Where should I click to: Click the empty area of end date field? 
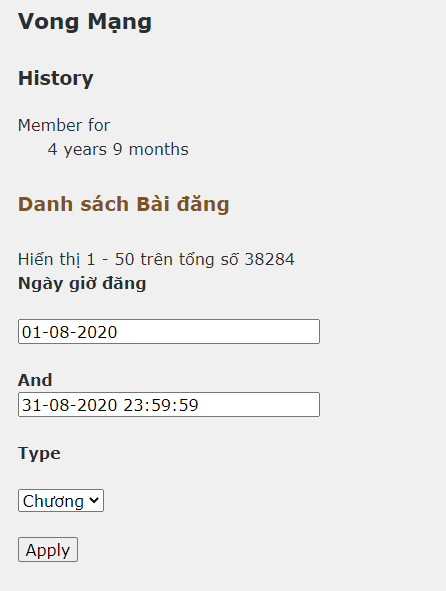(x=259, y=404)
